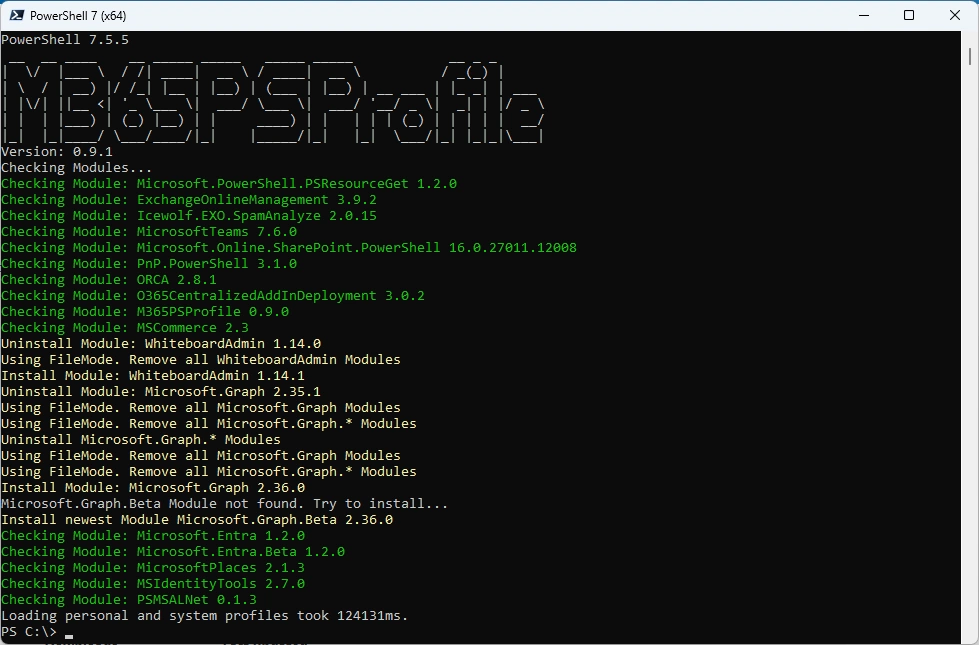This screenshot has height=645, width=979.
Task: Click the PSMSALNet 0.1.3 module line
Action: point(128,600)
